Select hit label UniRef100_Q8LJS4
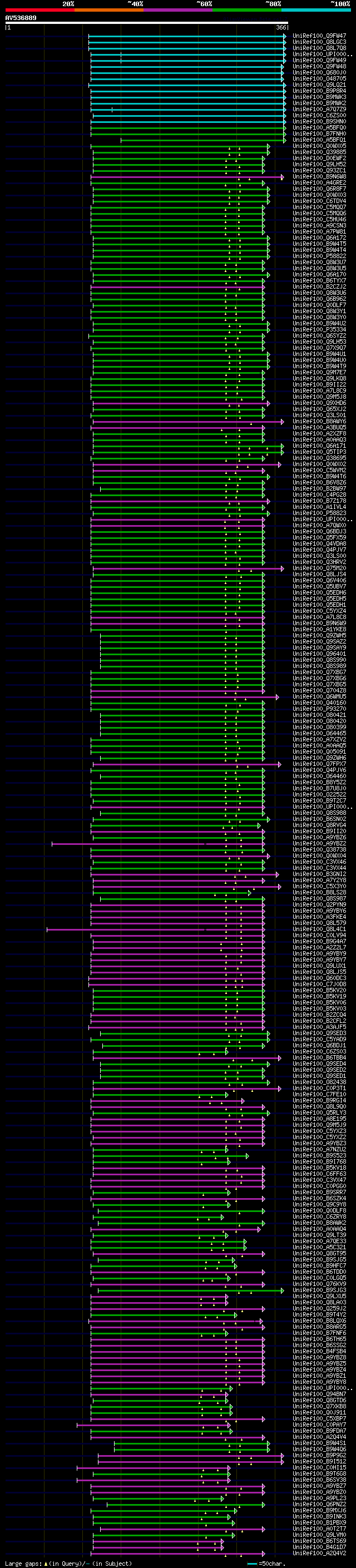 click(319, 575)
